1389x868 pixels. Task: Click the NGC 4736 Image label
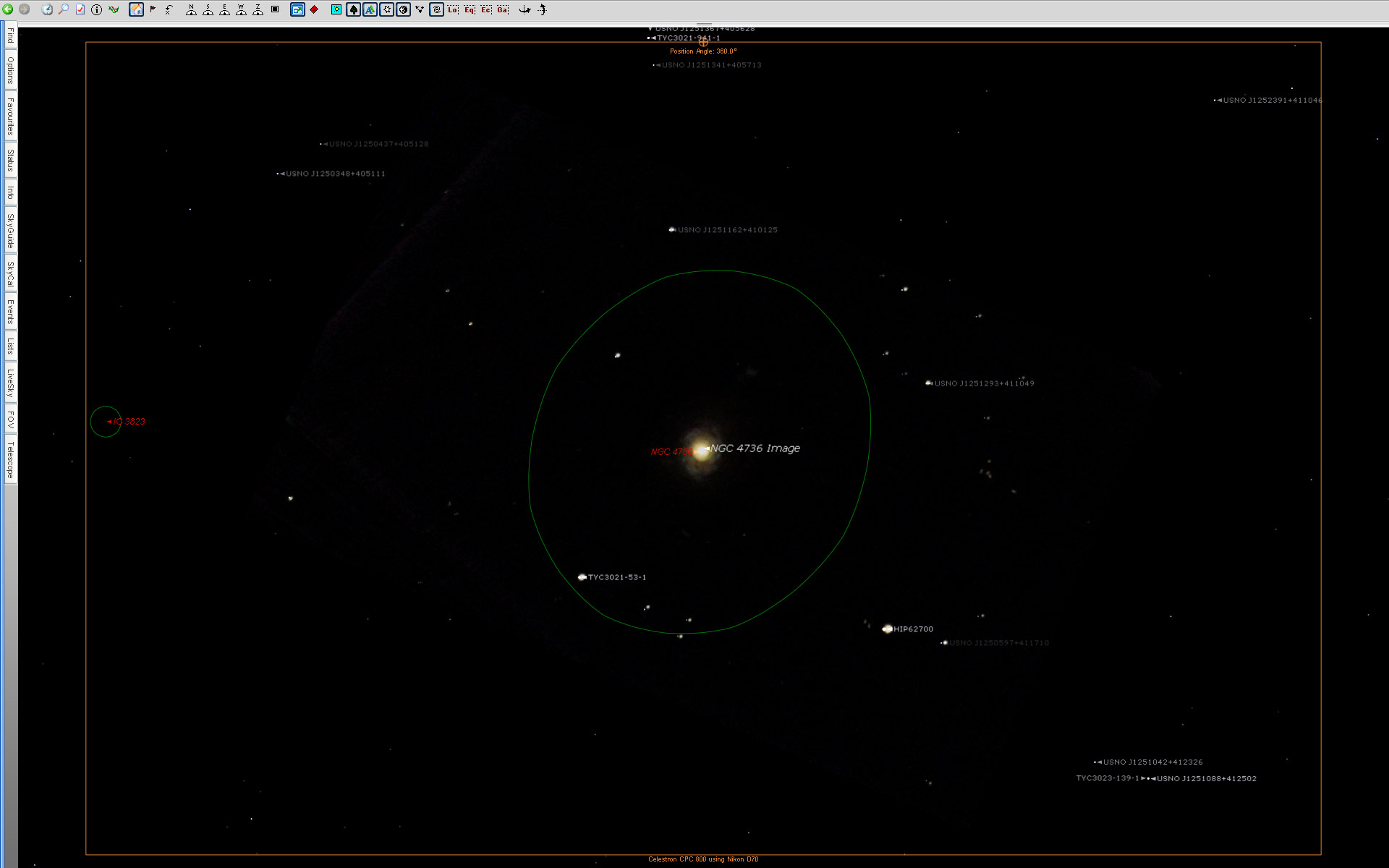point(755,448)
